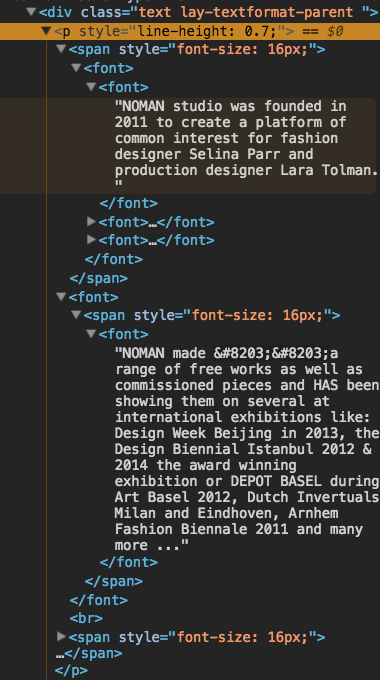Click font-size value in the span under p row

(x=242, y=49)
